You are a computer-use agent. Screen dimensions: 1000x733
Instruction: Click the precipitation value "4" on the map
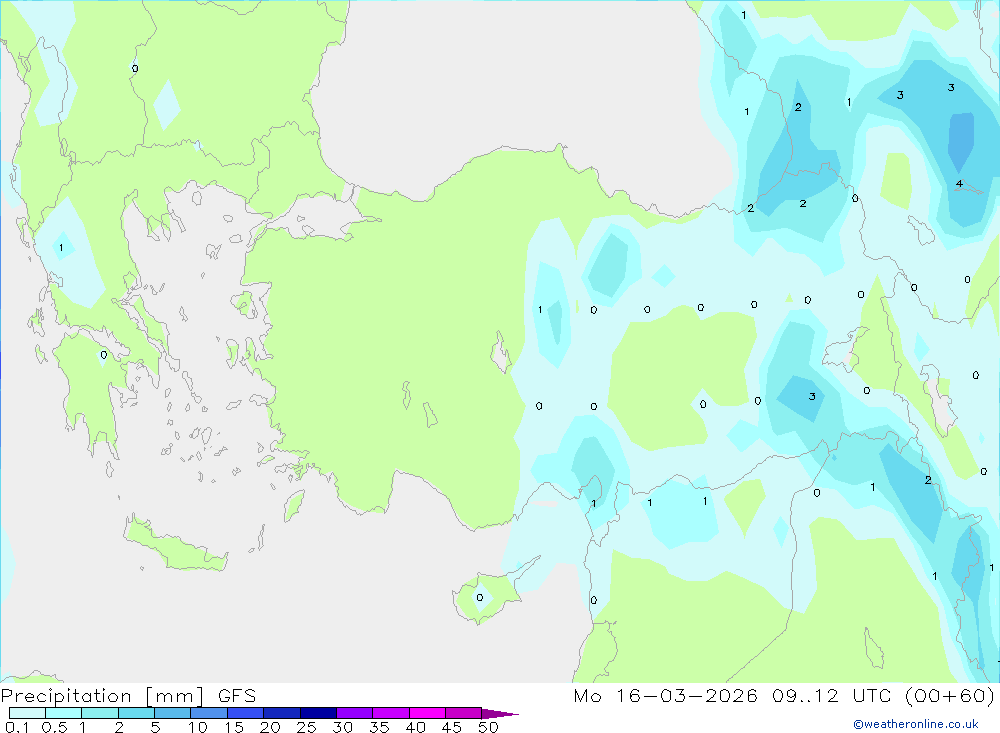click(959, 184)
